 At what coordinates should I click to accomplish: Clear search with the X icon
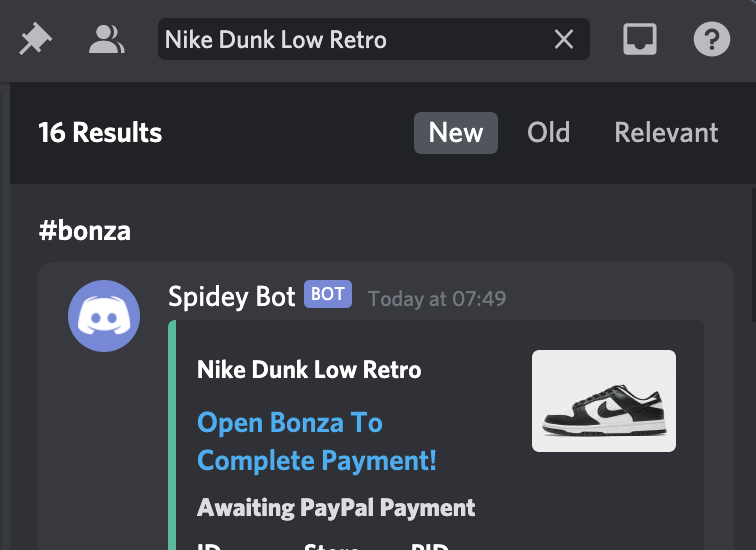click(564, 39)
